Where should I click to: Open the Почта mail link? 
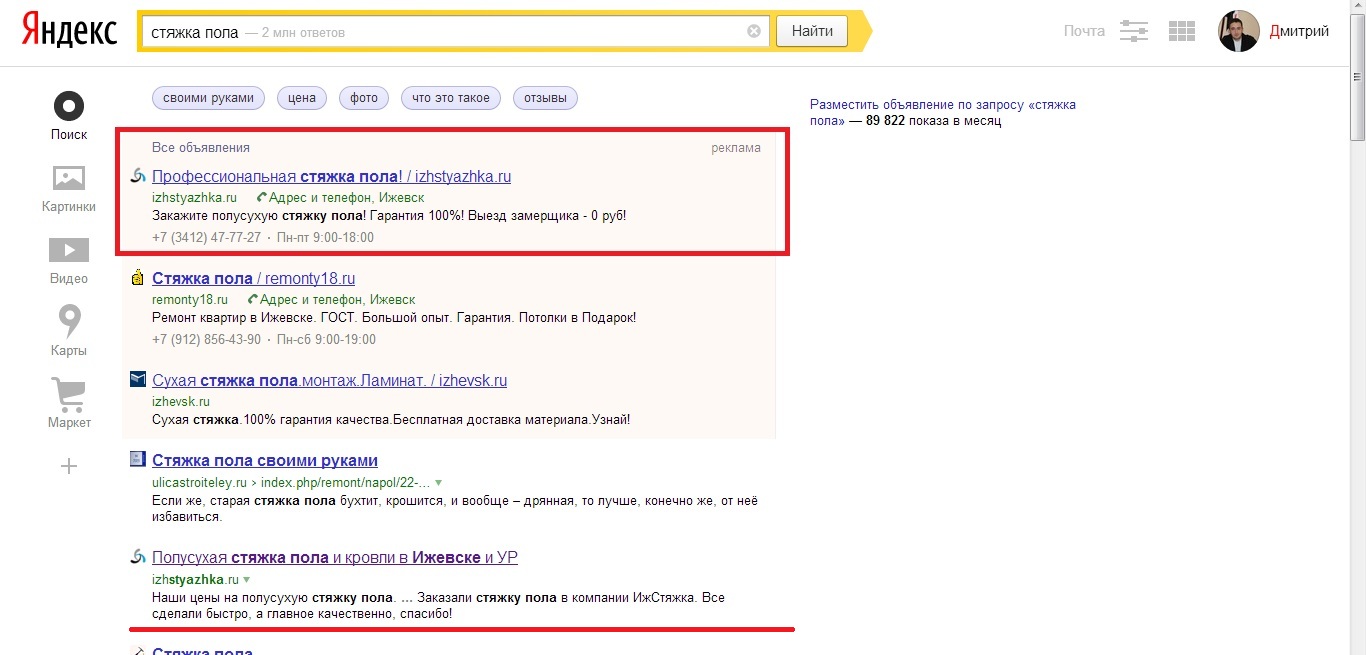1084,31
